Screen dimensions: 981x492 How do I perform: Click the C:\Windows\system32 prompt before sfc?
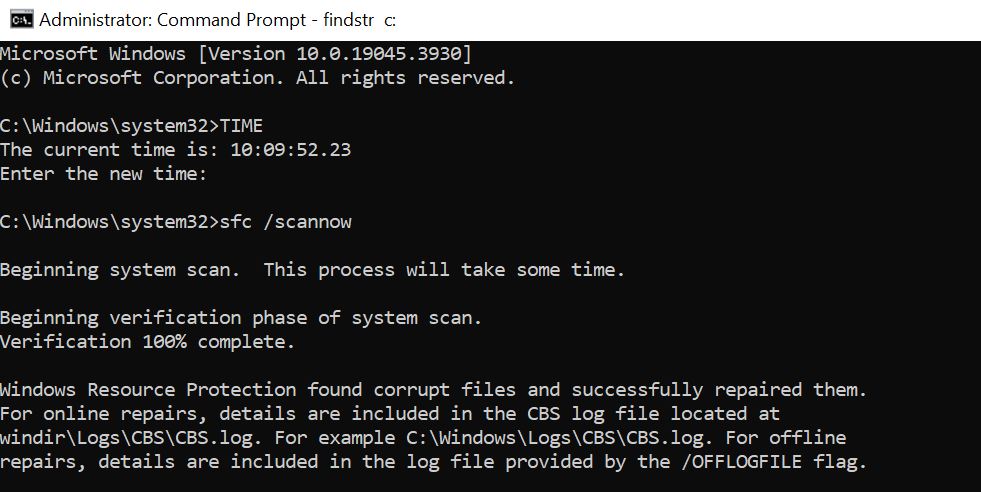pyautogui.click(x=105, y=222)
